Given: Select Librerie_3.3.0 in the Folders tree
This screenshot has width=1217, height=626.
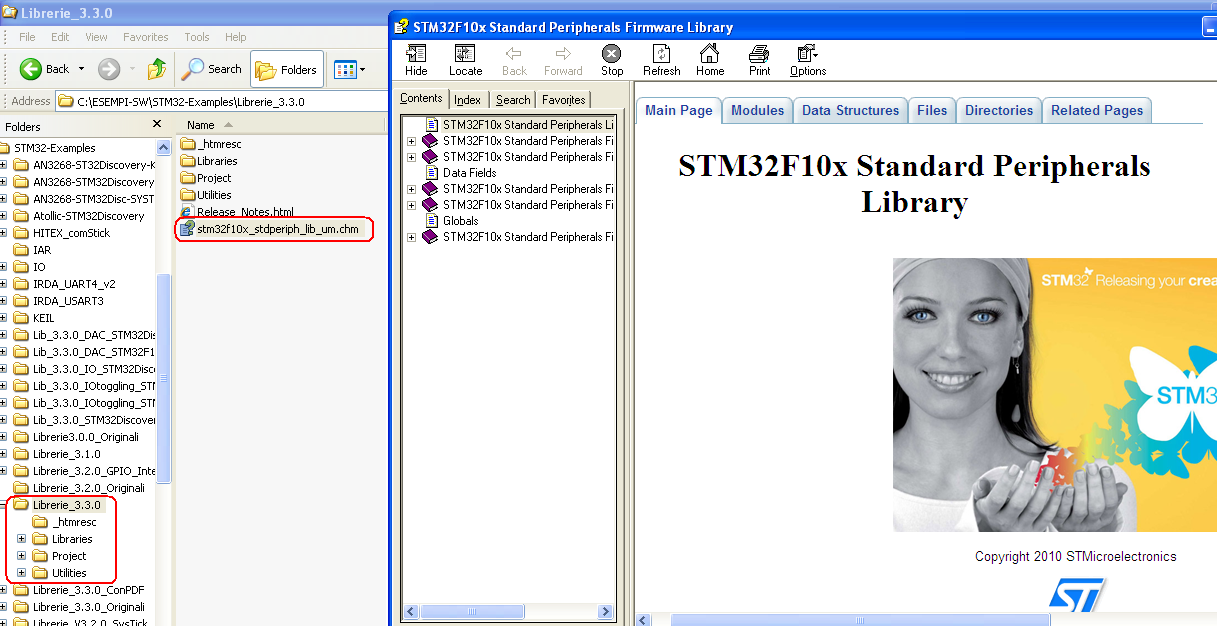Looking at the screenshot, I should point(66,505).
